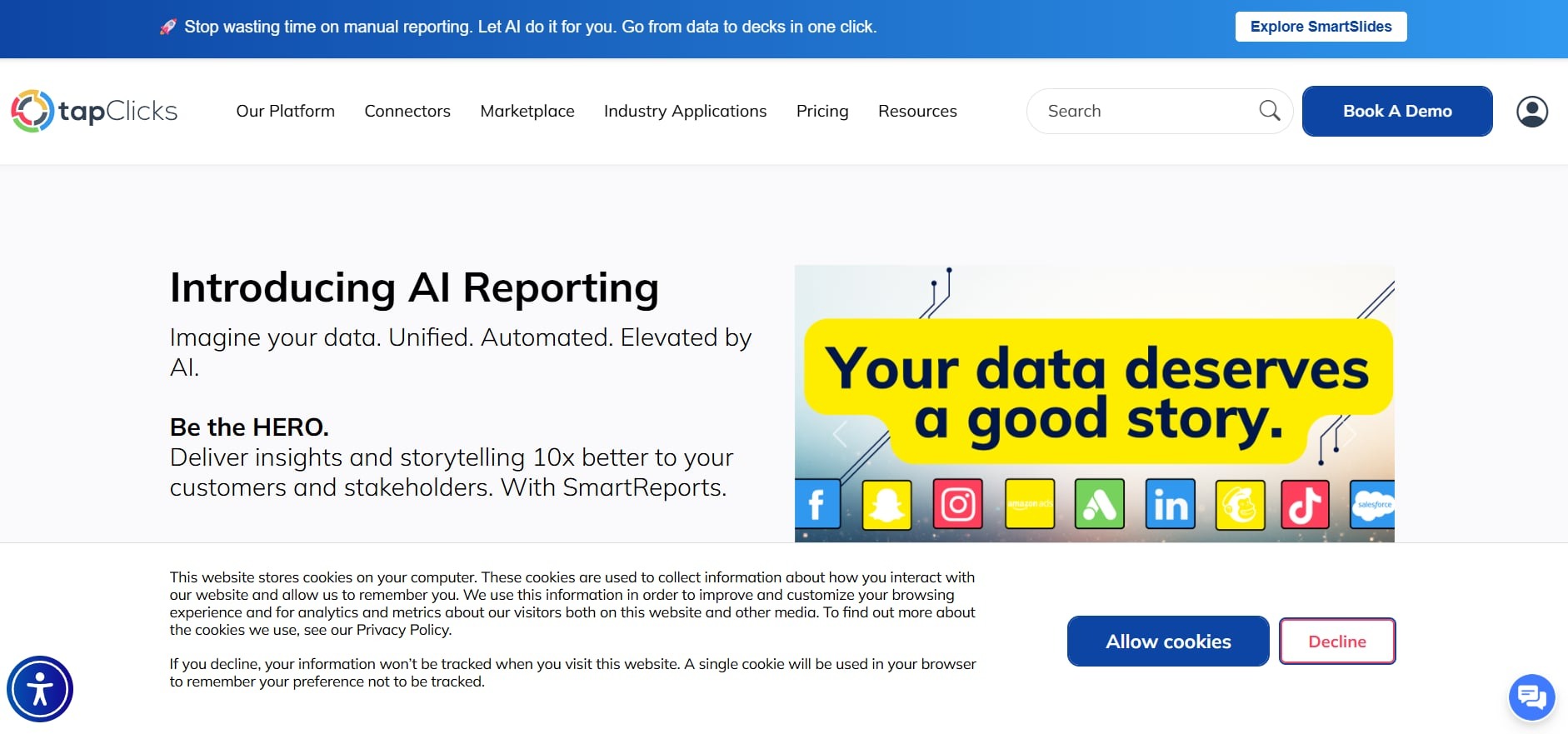1568x734 pixels.
Task: Open Industry Applications menu
Action: pyautogui.click(x=685, y=111)
